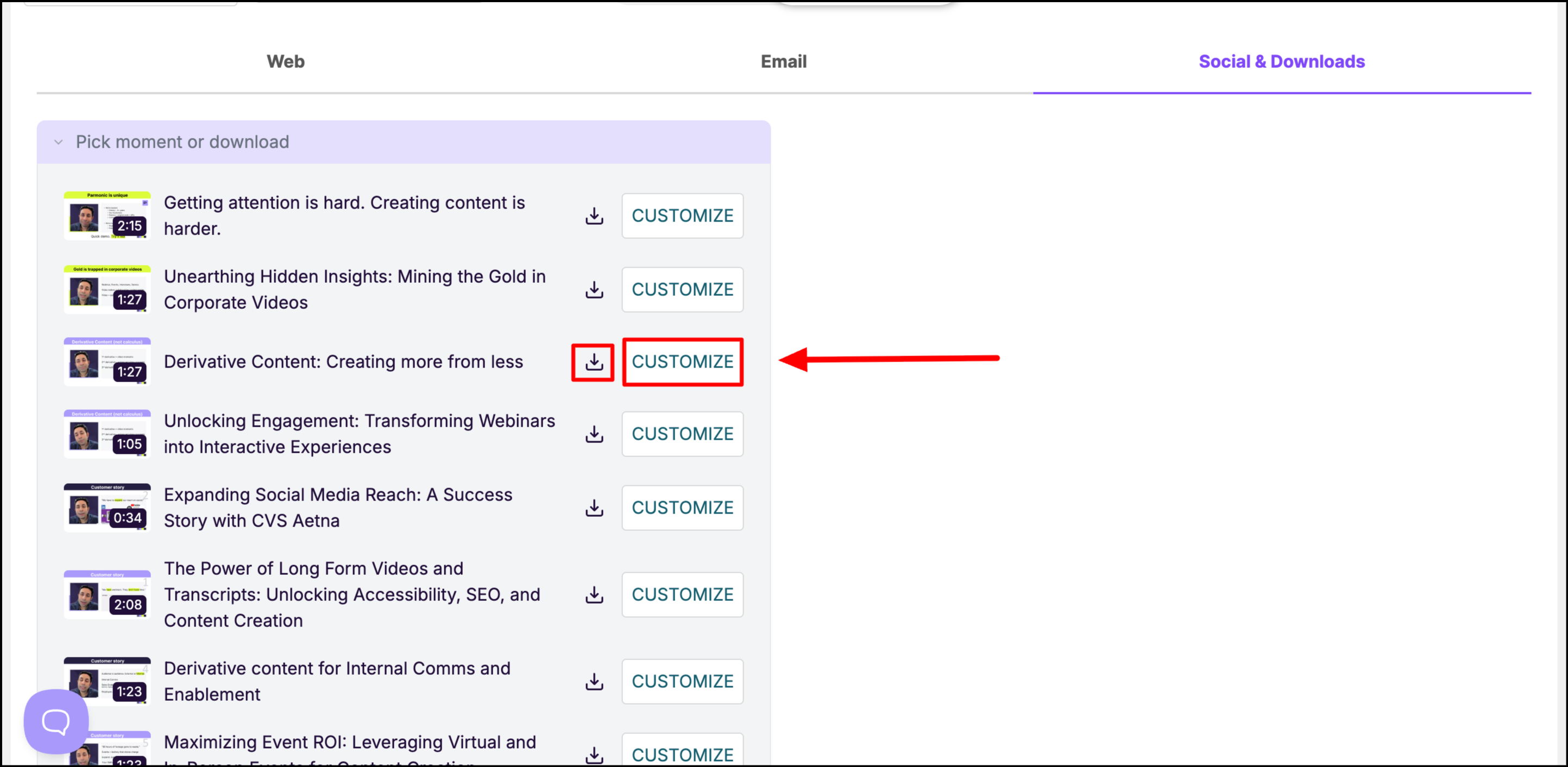Image resolution: width=1568 pixels, height=767 pixels.
Task: Open the chat support bubble
Action: (x=56, y=721)
